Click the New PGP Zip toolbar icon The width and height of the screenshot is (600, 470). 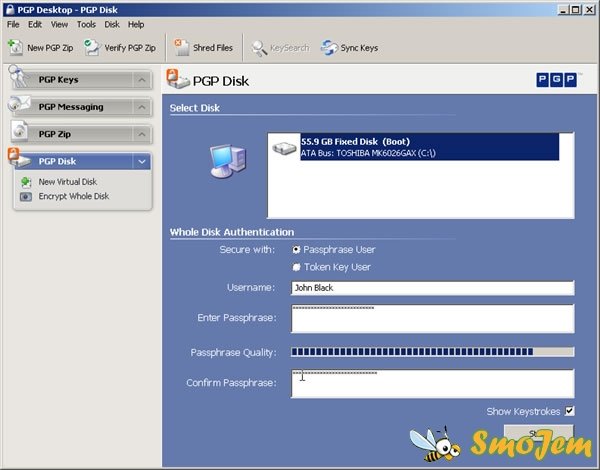click(x=16, y=47)
